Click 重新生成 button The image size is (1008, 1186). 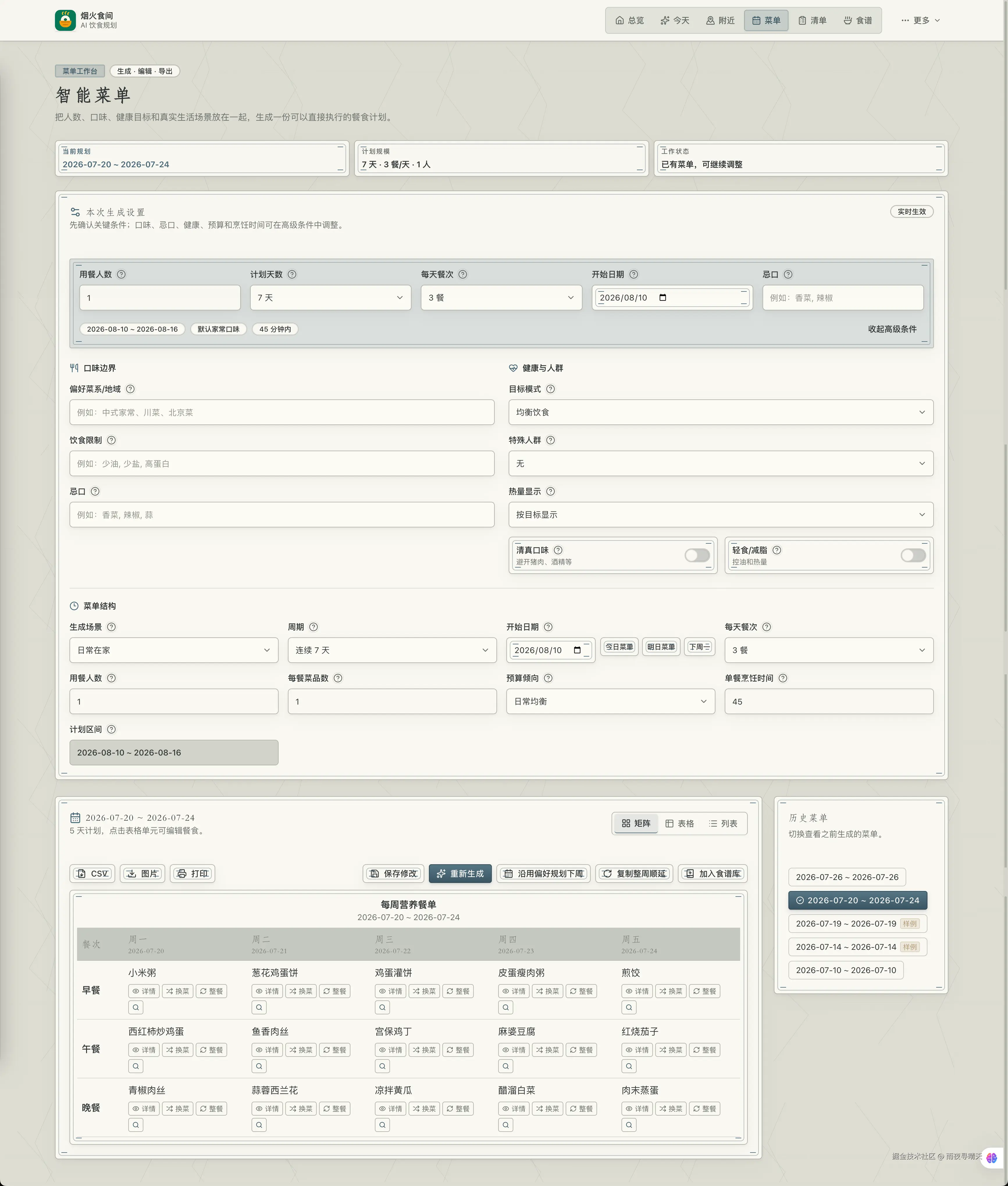pyautogui.click(x=460, y=874)
